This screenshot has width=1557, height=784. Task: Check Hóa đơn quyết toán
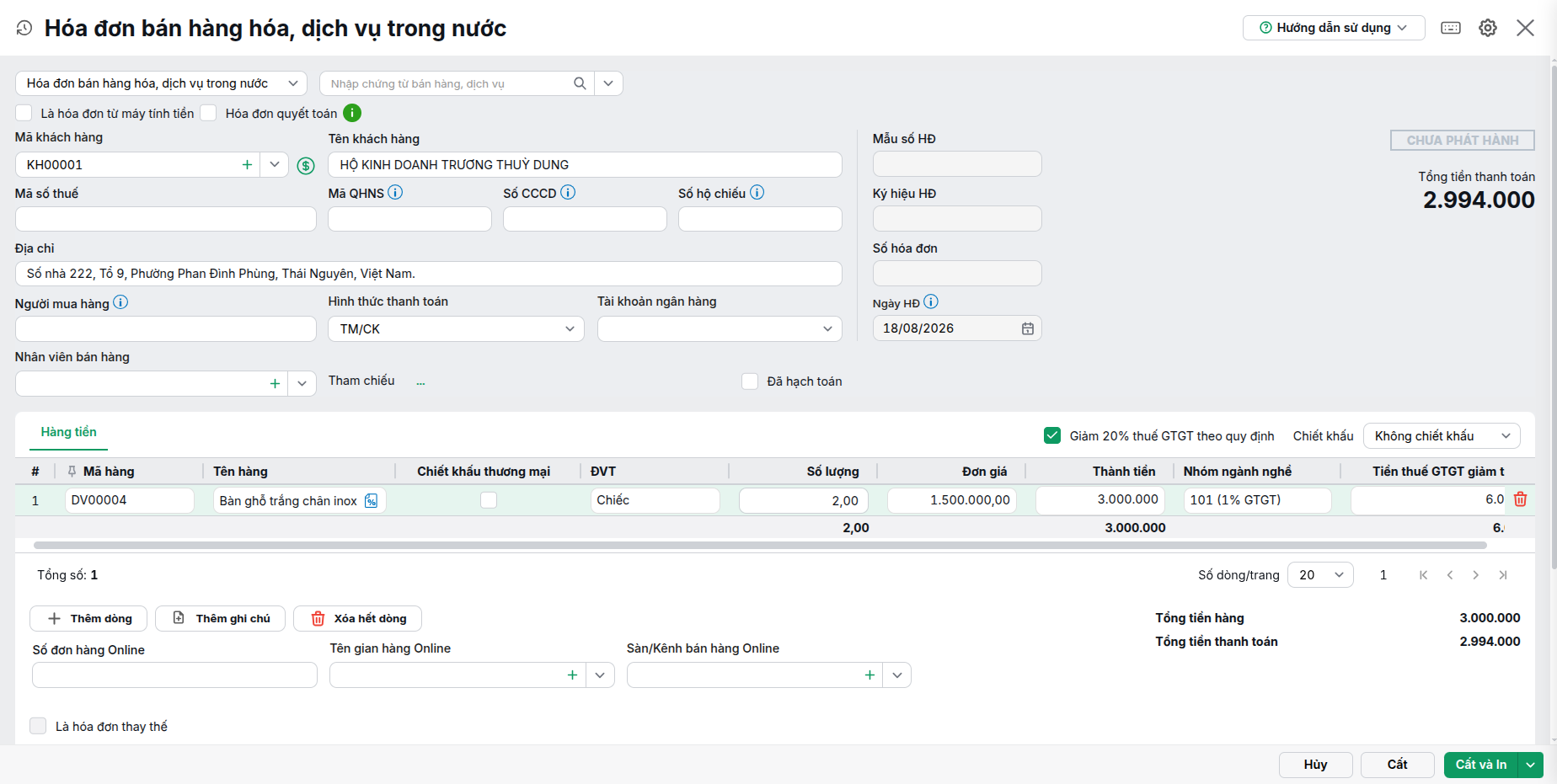209,113
